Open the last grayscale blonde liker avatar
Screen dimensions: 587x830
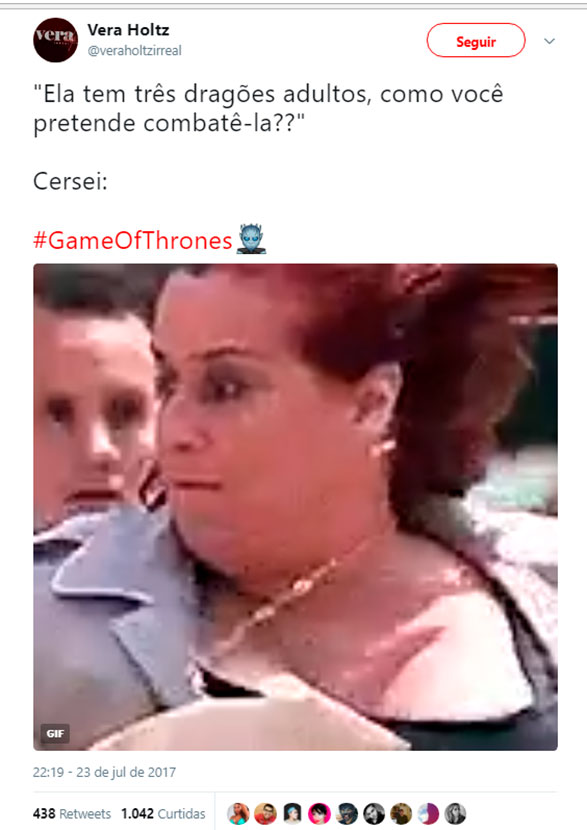455,814
